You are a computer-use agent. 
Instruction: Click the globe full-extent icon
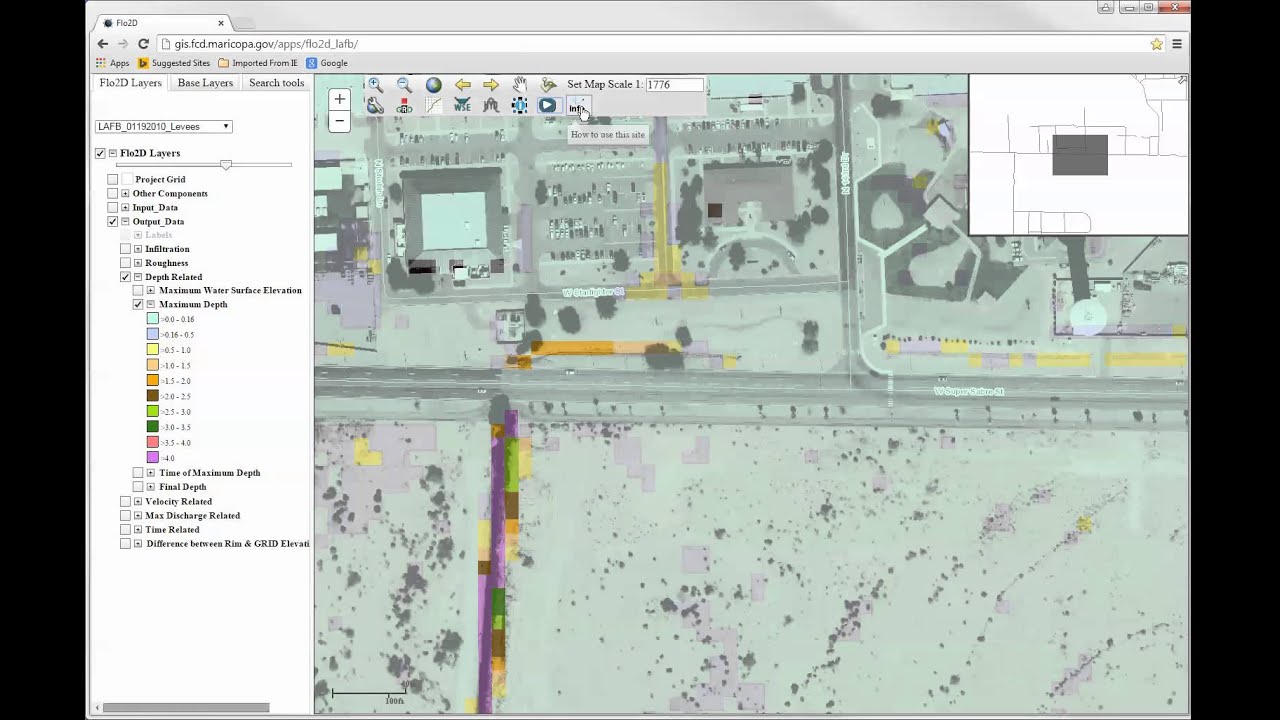click(433, 85)
